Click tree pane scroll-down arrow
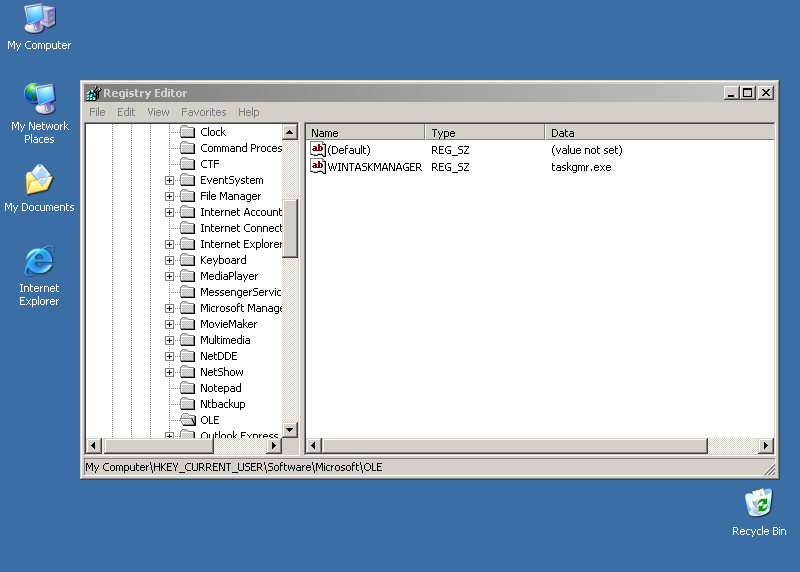Screen dimensions: 800x572 pyautogui.click(x=290, y=430)
